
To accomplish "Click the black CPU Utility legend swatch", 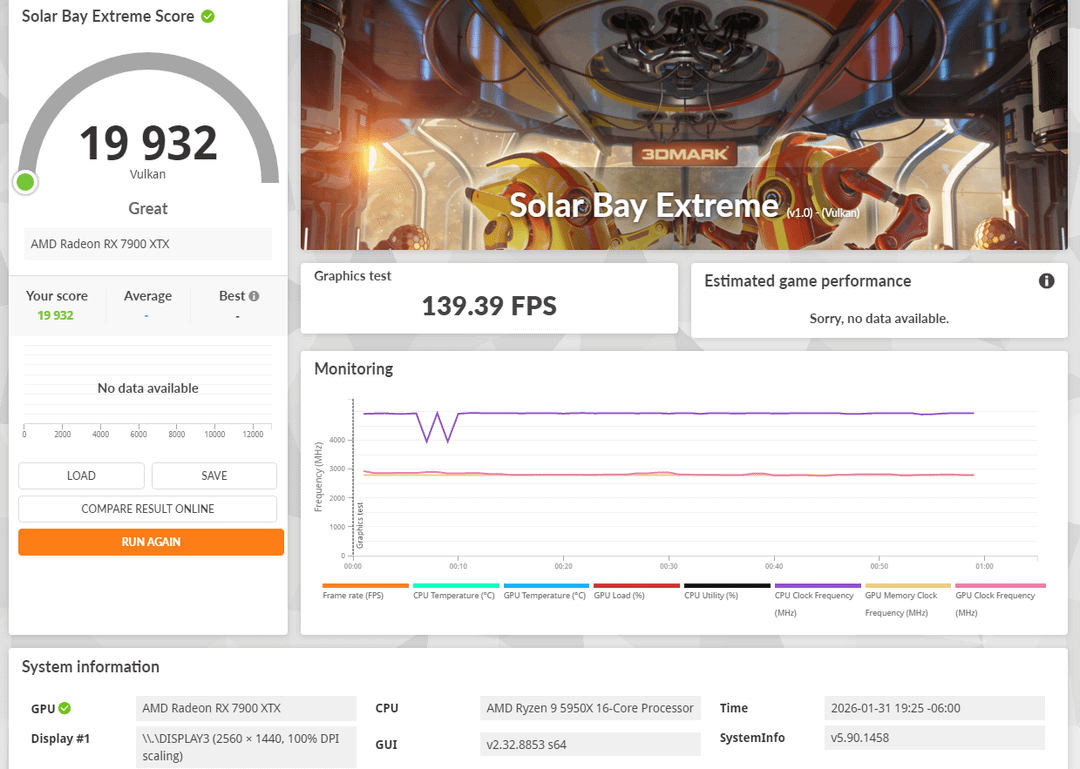I will [x=726, y=586].
